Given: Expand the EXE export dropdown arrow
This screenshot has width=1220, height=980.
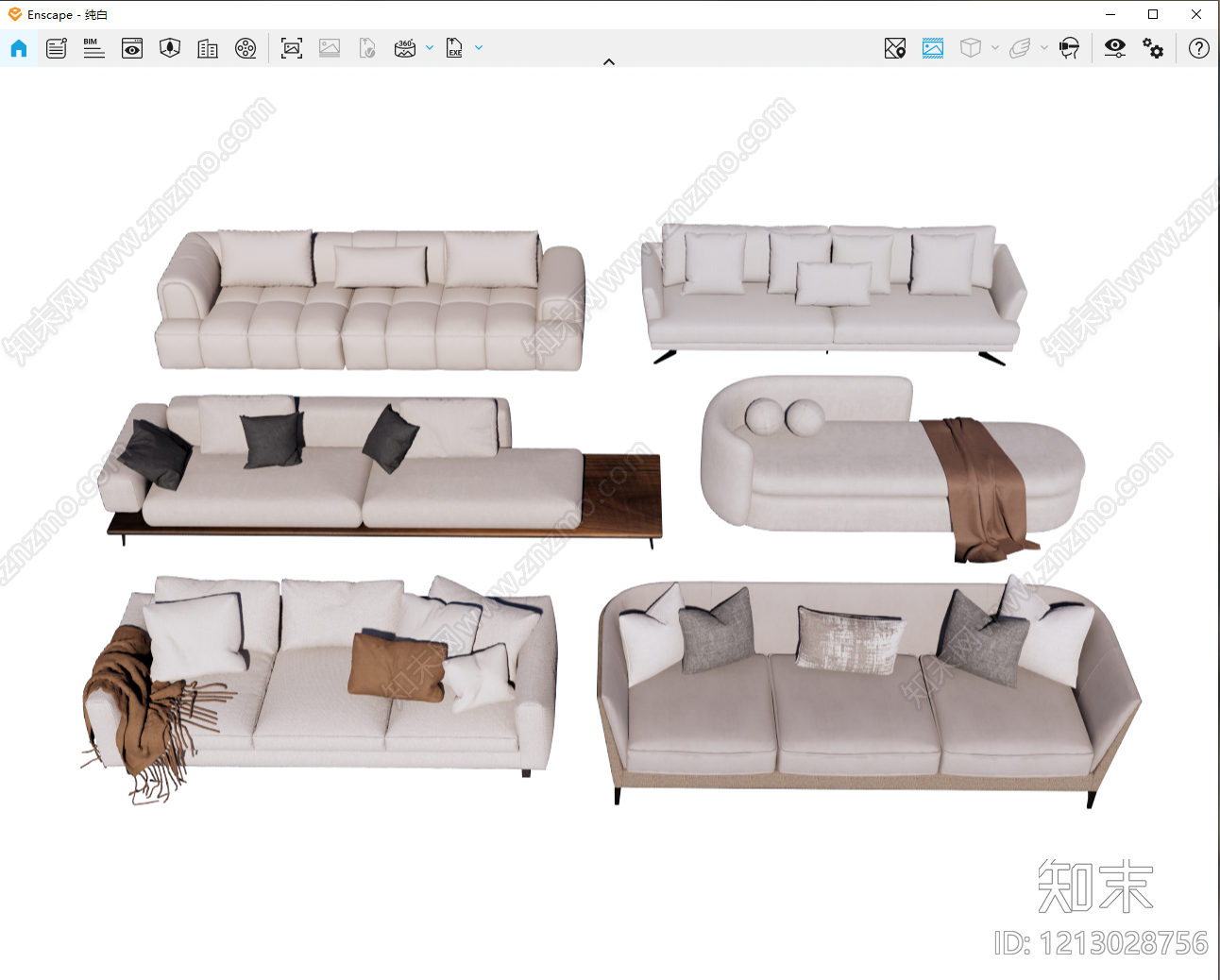Looking at the screenshot, I should click(x=479, y=47).
